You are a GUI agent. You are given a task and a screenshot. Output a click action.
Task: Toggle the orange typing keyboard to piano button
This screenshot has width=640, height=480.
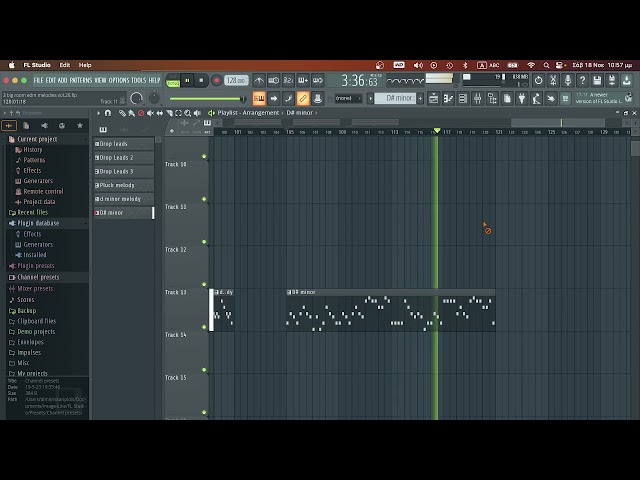[x=259, y=98]
